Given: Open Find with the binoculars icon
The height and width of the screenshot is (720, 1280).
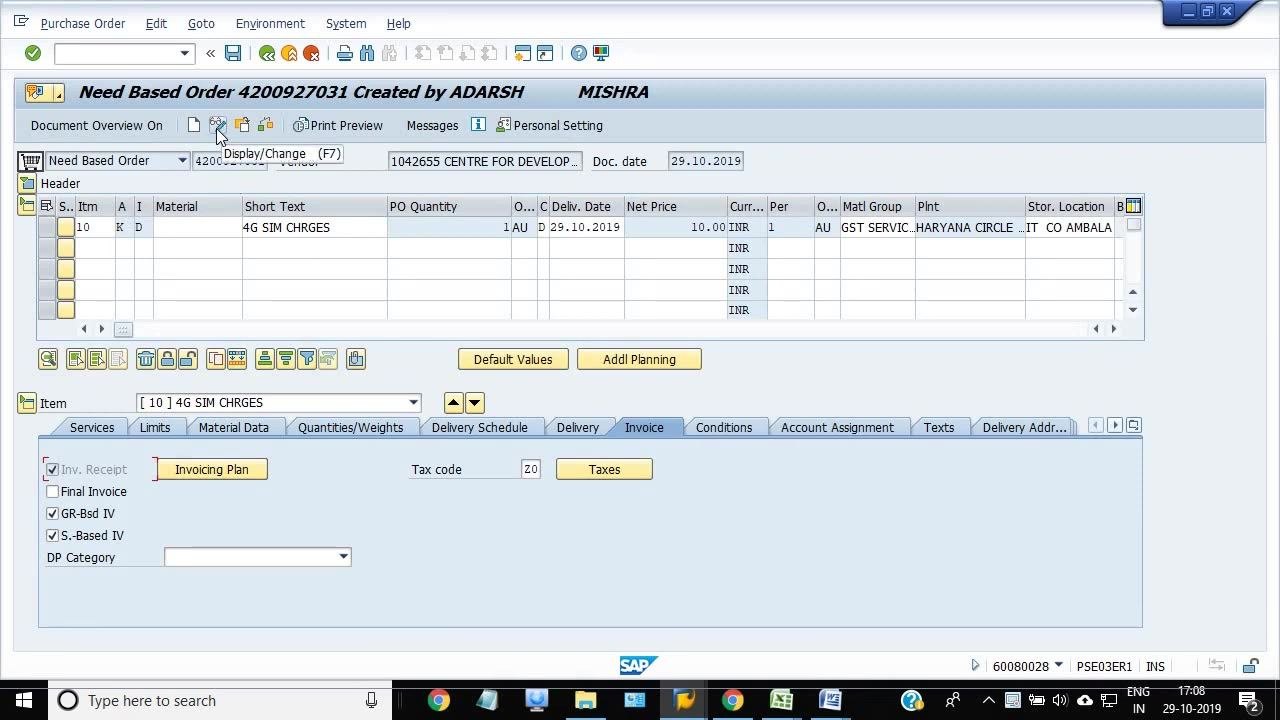Looking at the screenshot, I should click(367, 53).
